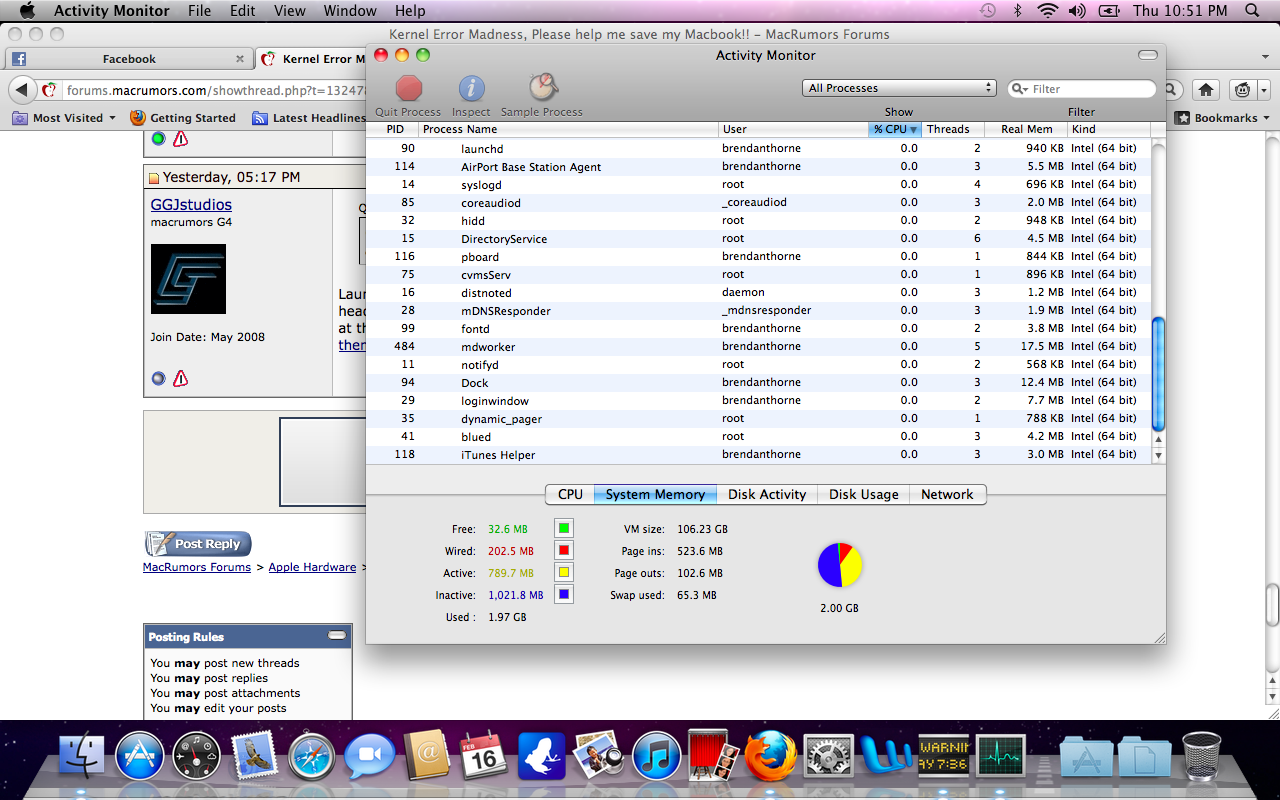The width and height of the screenshot is (1280, 800).
Task: Launch the App Store from the Dock
Action: pyautogui.click(x=139, y=757)
